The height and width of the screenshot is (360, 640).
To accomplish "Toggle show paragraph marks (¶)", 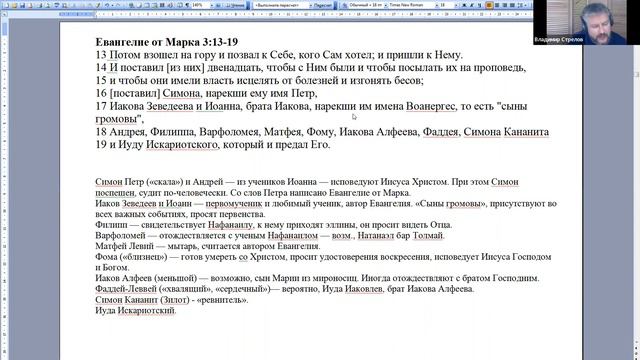I will tap(187, 5).
